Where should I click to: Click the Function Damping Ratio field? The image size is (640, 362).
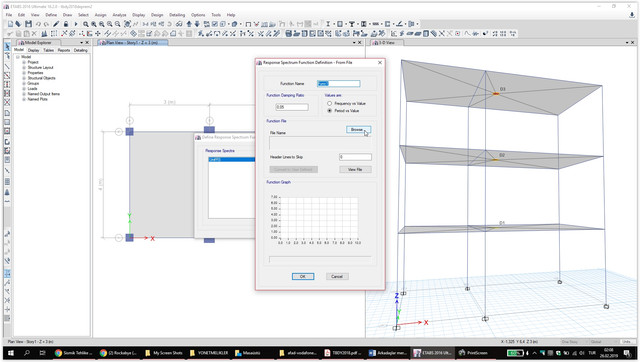pos(291,107)
